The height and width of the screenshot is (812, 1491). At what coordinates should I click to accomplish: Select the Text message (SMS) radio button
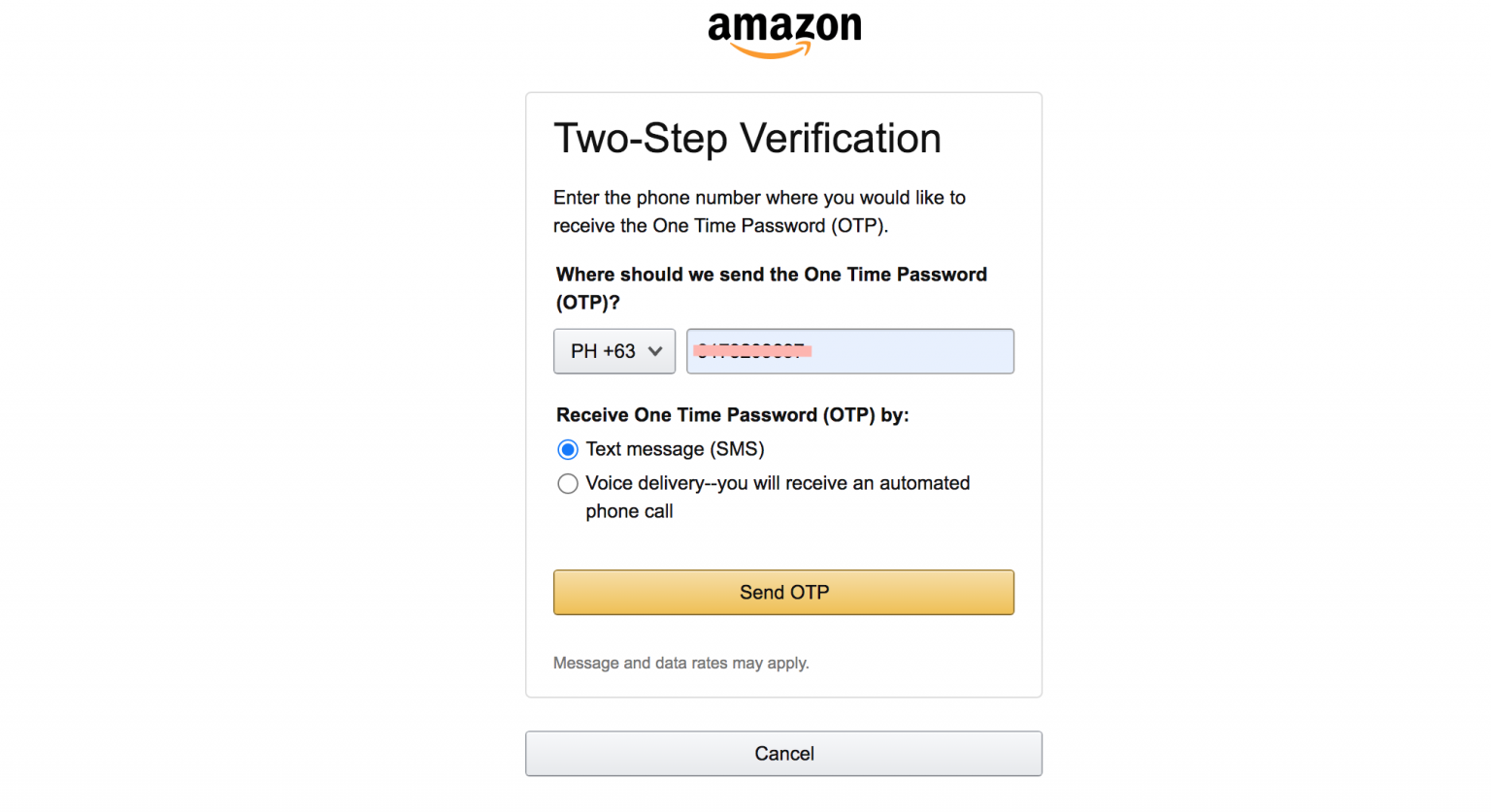pyautogui.click(x=568, y=449)
